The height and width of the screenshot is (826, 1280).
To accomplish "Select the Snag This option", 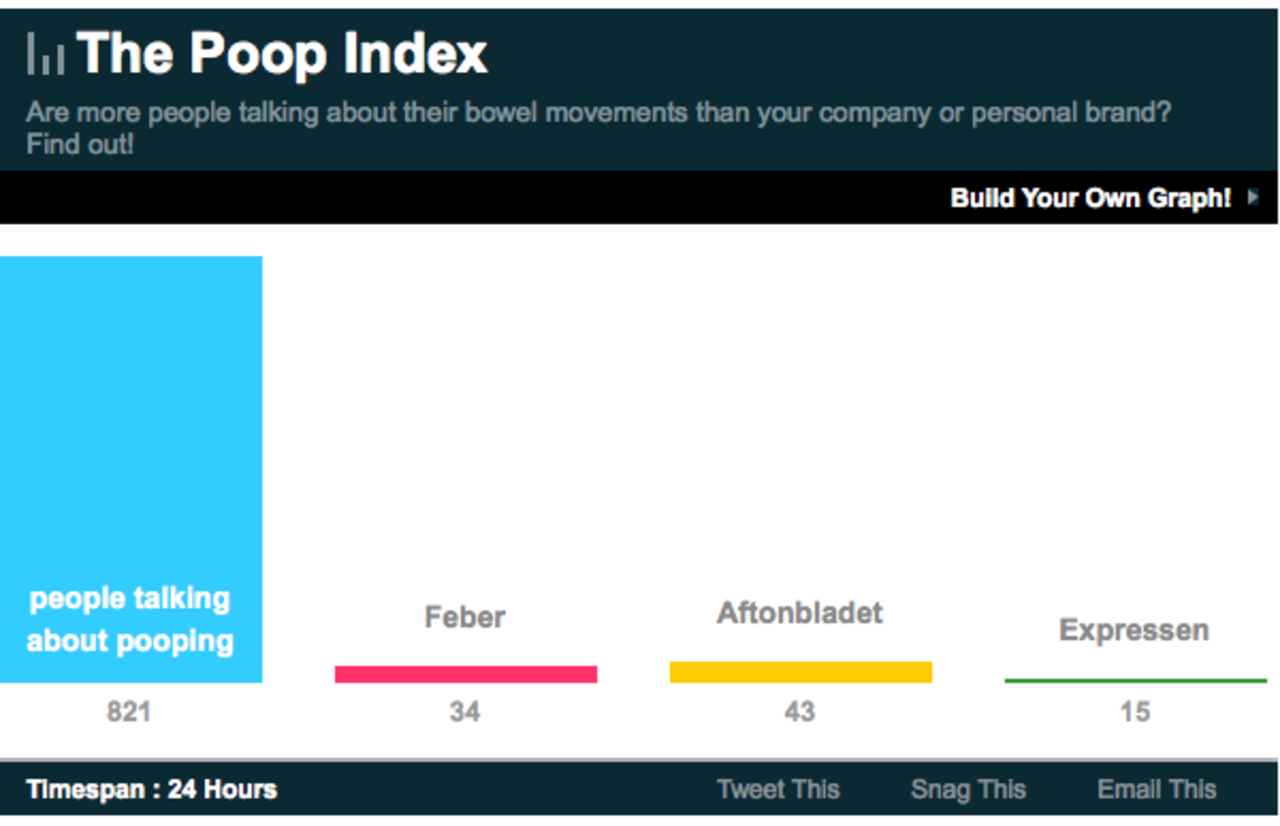I will (968, 789).
